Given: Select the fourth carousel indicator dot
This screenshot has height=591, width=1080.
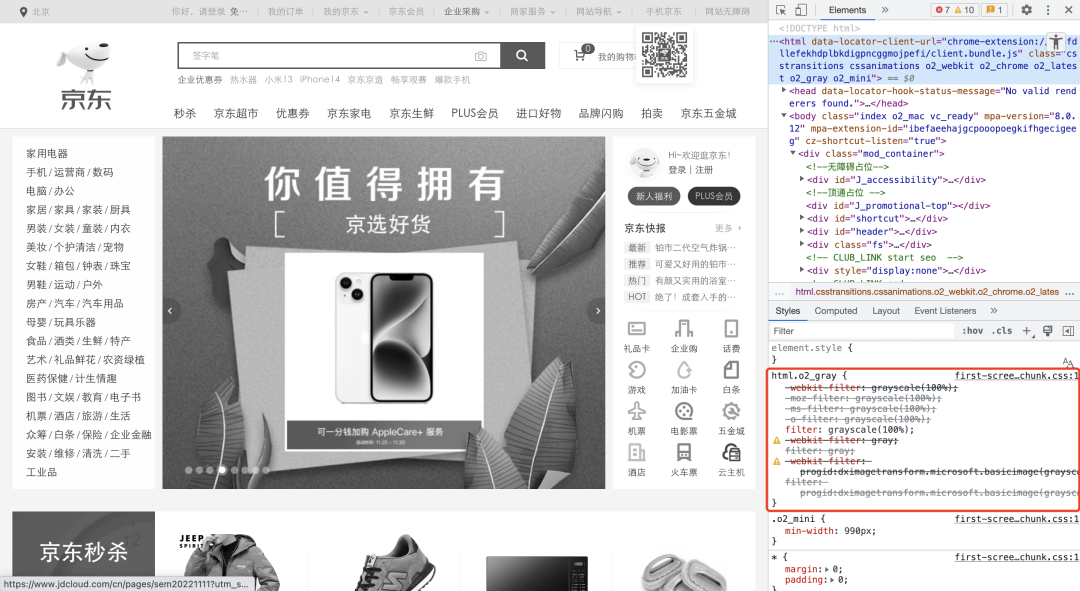Looking at the screenshot, I should pyautogui.click(x=222, y=470).
